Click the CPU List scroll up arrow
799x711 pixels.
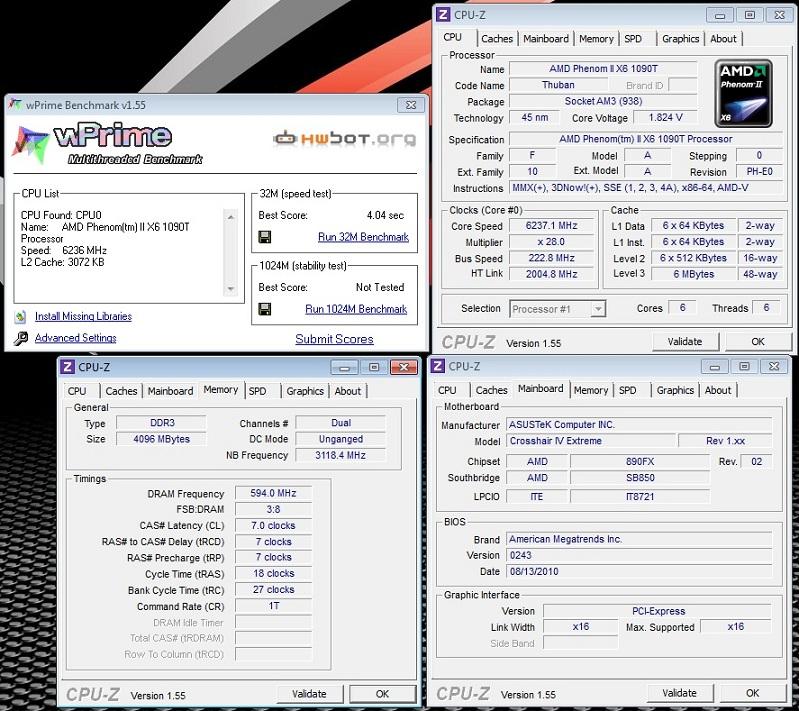[x=231, y=217]
